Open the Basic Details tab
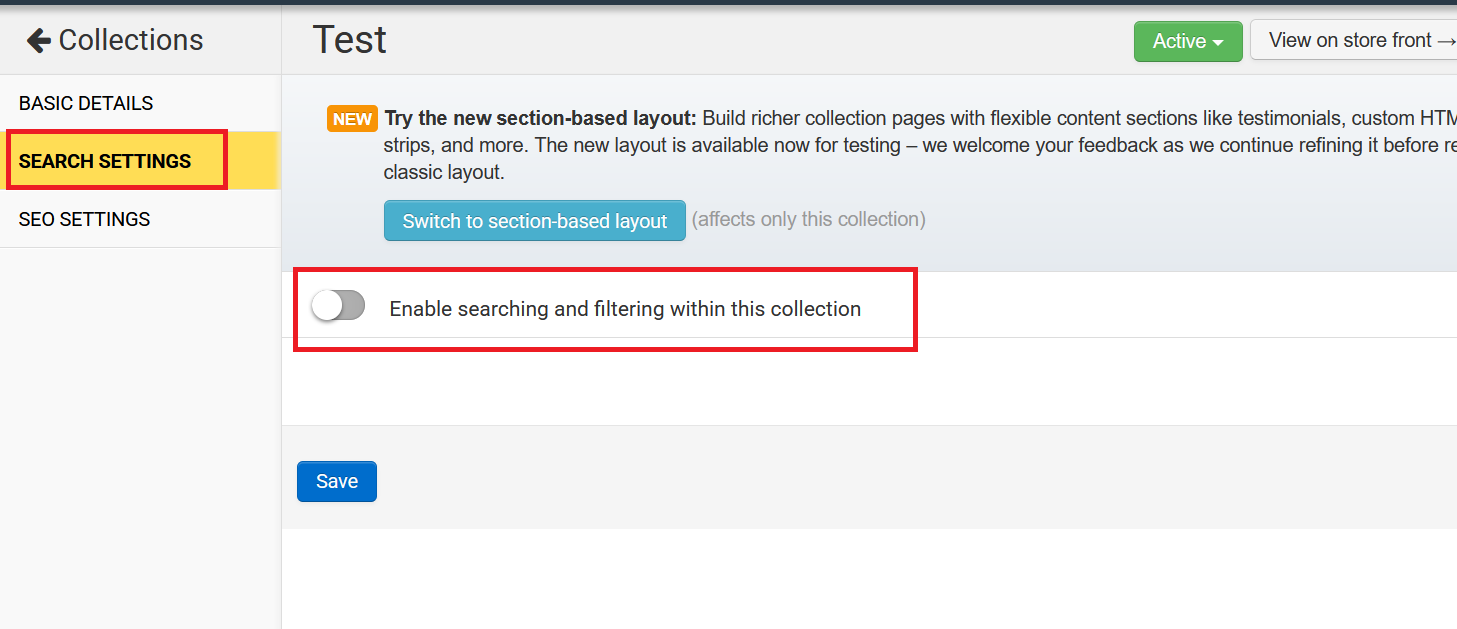 click(86, 103)
